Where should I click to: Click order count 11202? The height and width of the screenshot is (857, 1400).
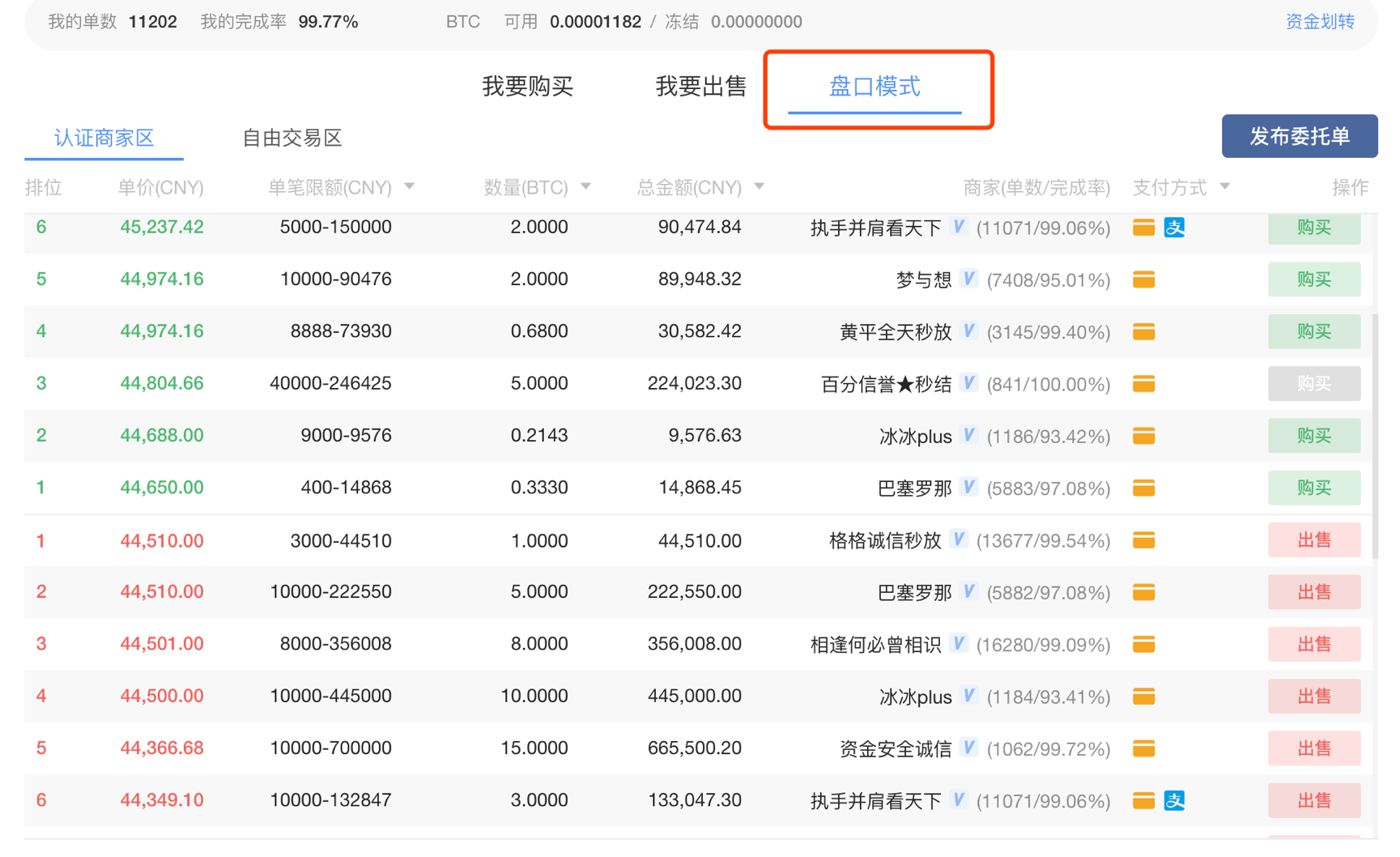pos(152,22)
